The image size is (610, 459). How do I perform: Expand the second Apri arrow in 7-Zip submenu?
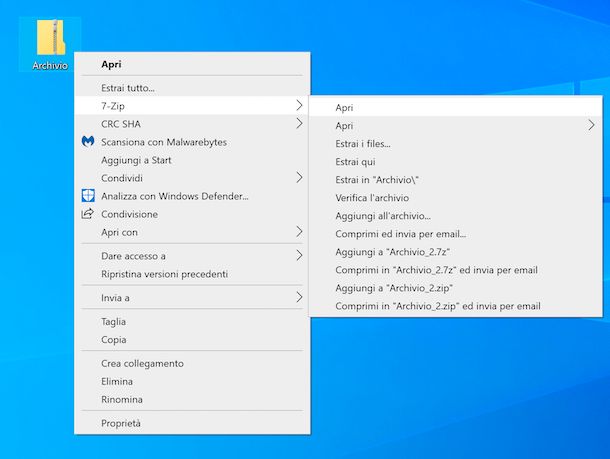(x=591, y=125)
